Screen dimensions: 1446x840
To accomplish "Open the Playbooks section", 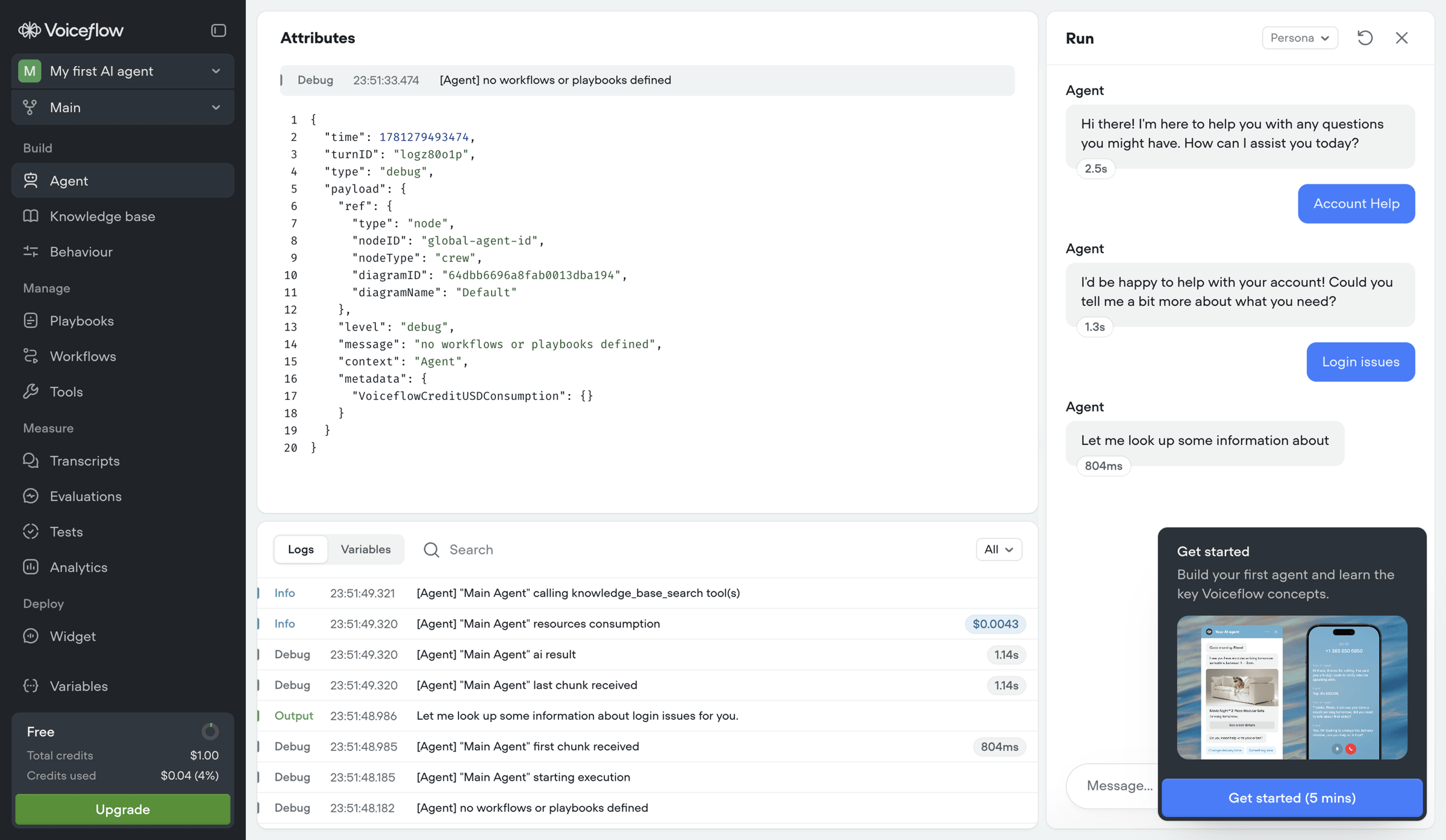I will coord(123,320).
